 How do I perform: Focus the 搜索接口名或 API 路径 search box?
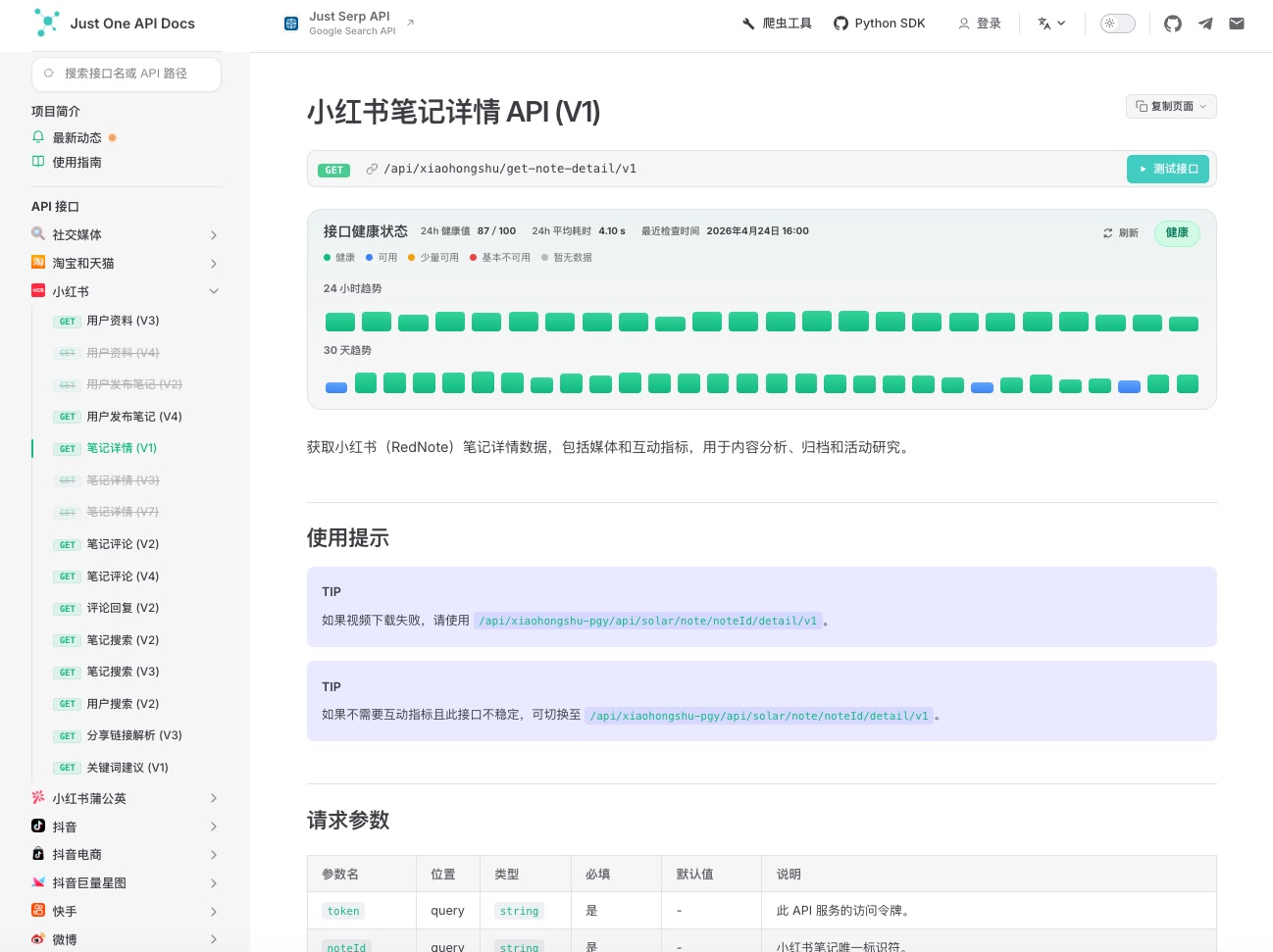pyautogui.click(x=127, y=74)
